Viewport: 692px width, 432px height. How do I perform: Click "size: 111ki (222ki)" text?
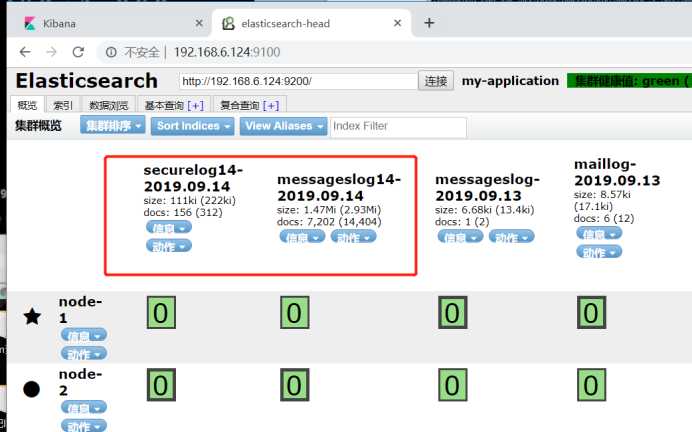tap(189, 201)
